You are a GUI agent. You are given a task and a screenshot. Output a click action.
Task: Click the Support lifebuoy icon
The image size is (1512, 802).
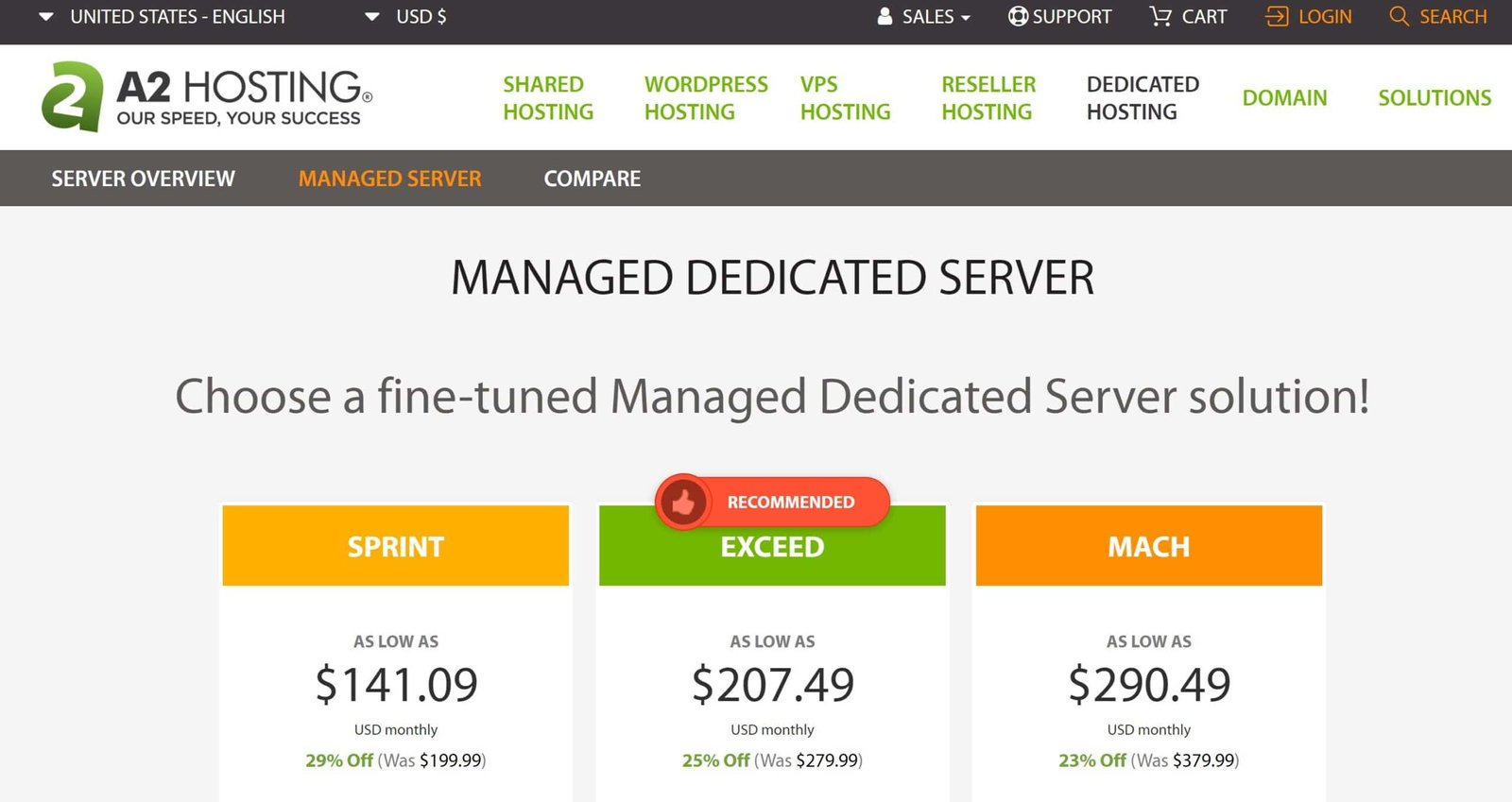point(1018,16)
